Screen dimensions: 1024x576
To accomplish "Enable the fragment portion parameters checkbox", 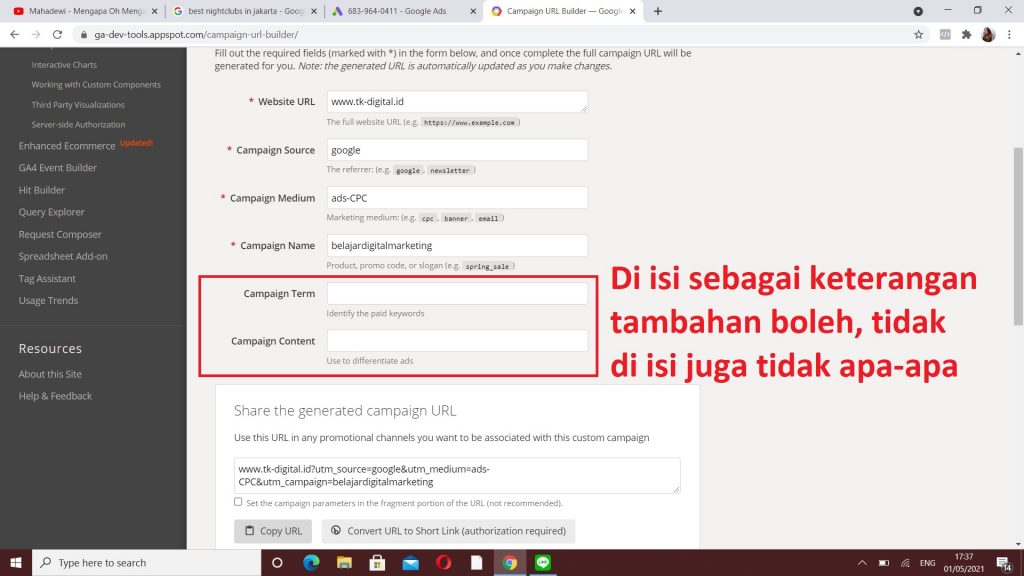I will coord(238,502).
